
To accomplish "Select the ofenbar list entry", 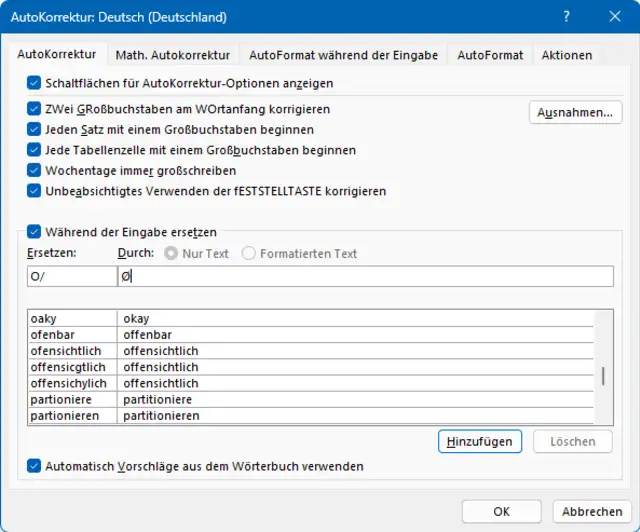I will click(72, 335).
